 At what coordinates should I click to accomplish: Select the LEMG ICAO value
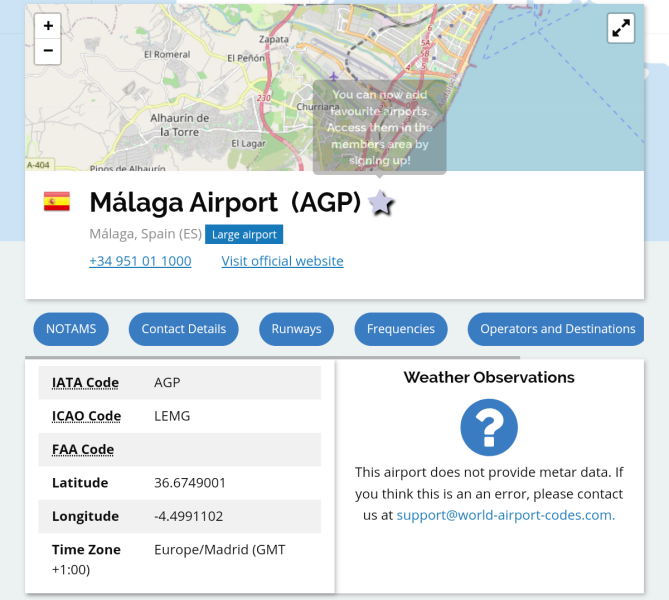click(172, 416)
